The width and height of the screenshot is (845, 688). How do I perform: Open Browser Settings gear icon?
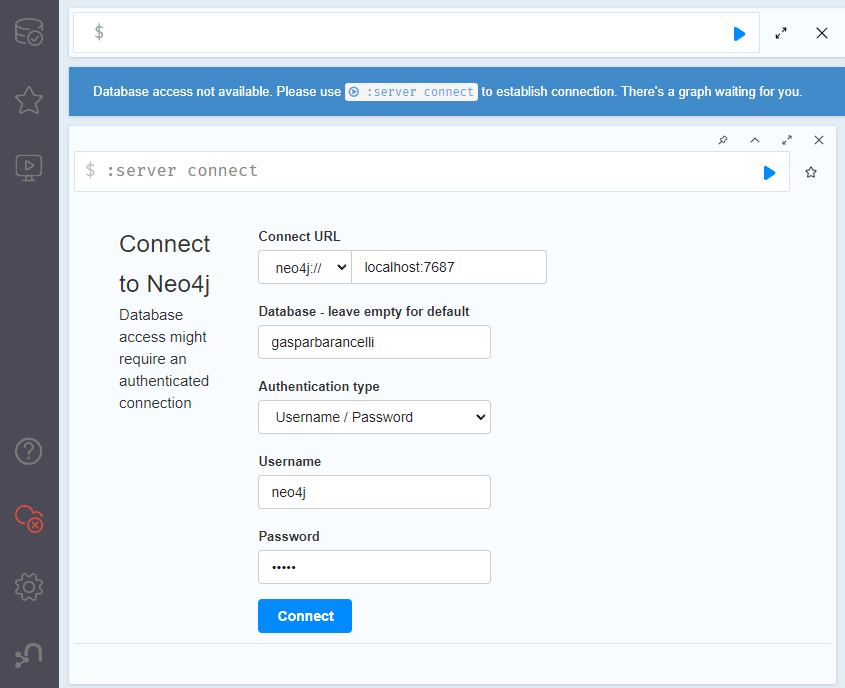(x=29, y=587)
